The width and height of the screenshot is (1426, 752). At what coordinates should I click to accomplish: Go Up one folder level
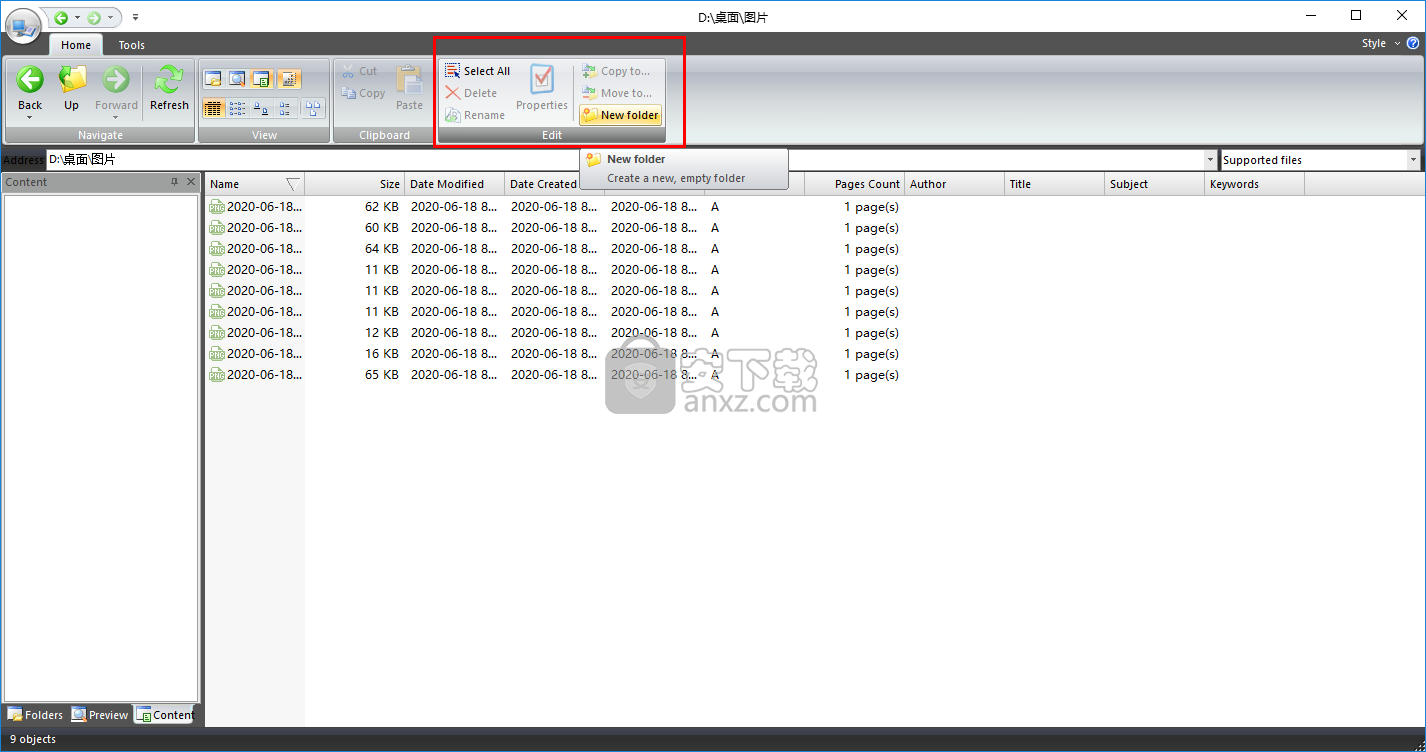pos(71,88)
